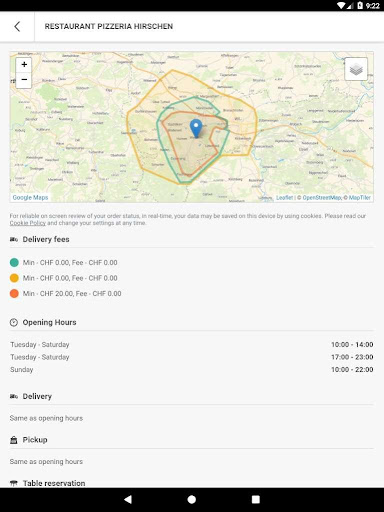
Task: Open the Google Maps link
Action: click(30, 197)
